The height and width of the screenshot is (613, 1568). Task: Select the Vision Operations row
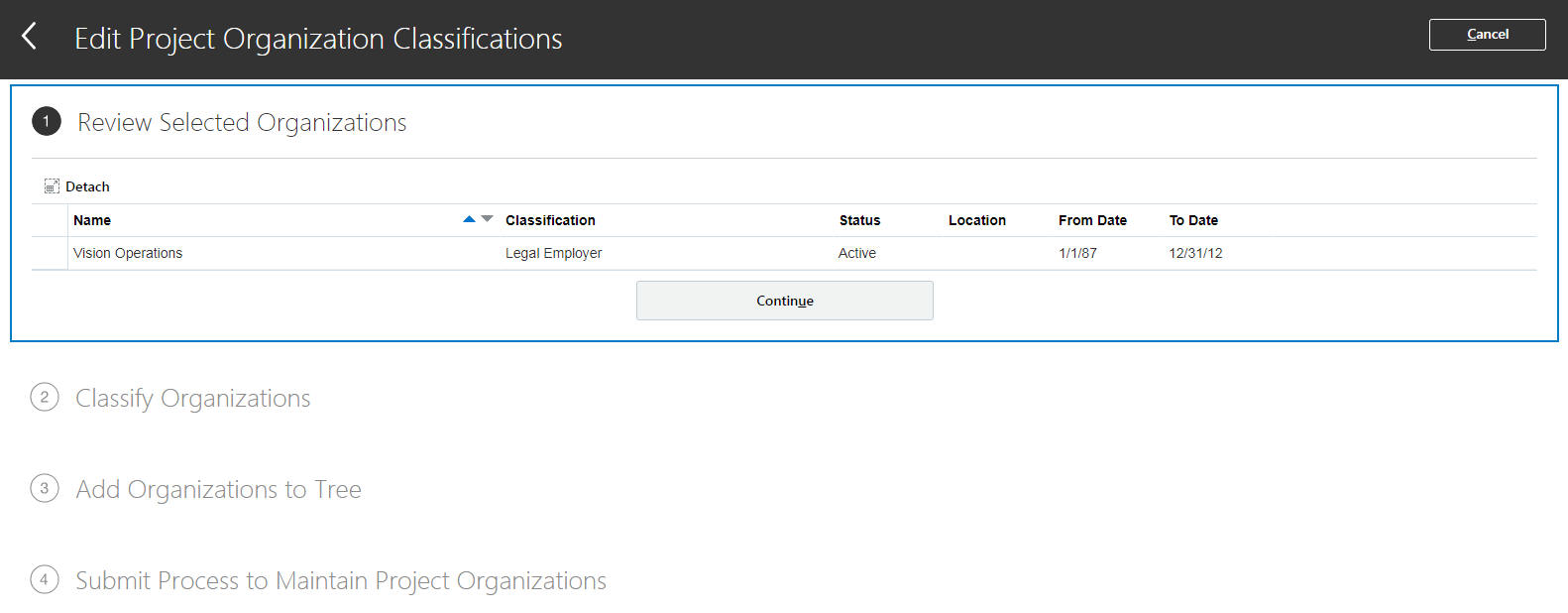click(x=128, y=253)
